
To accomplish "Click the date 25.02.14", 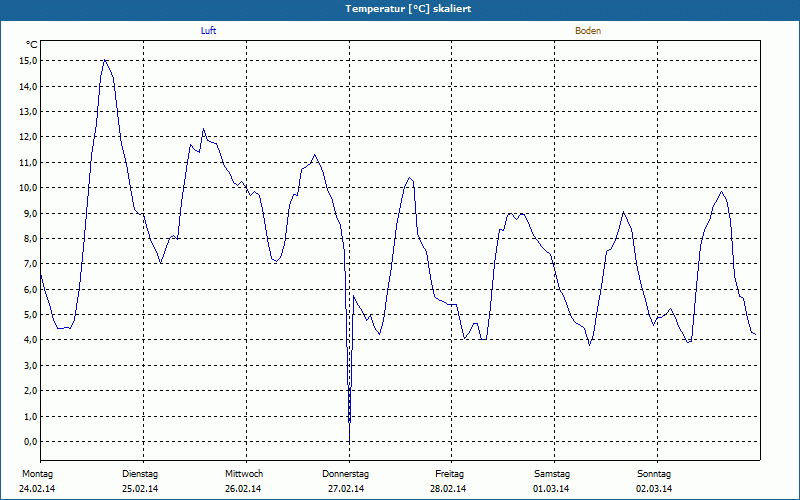I will [x=140, y=489].
